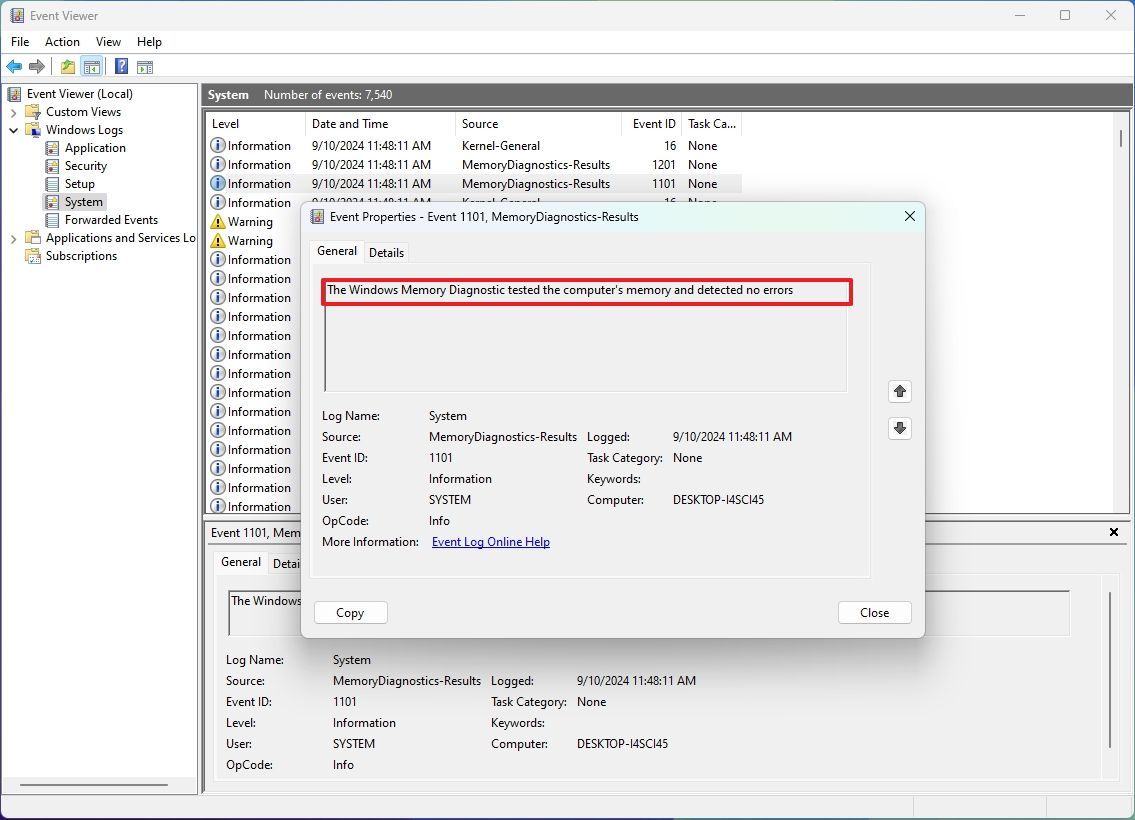
Task: Click the Copy button in Event Properties
Action: (x=350, y=612)
